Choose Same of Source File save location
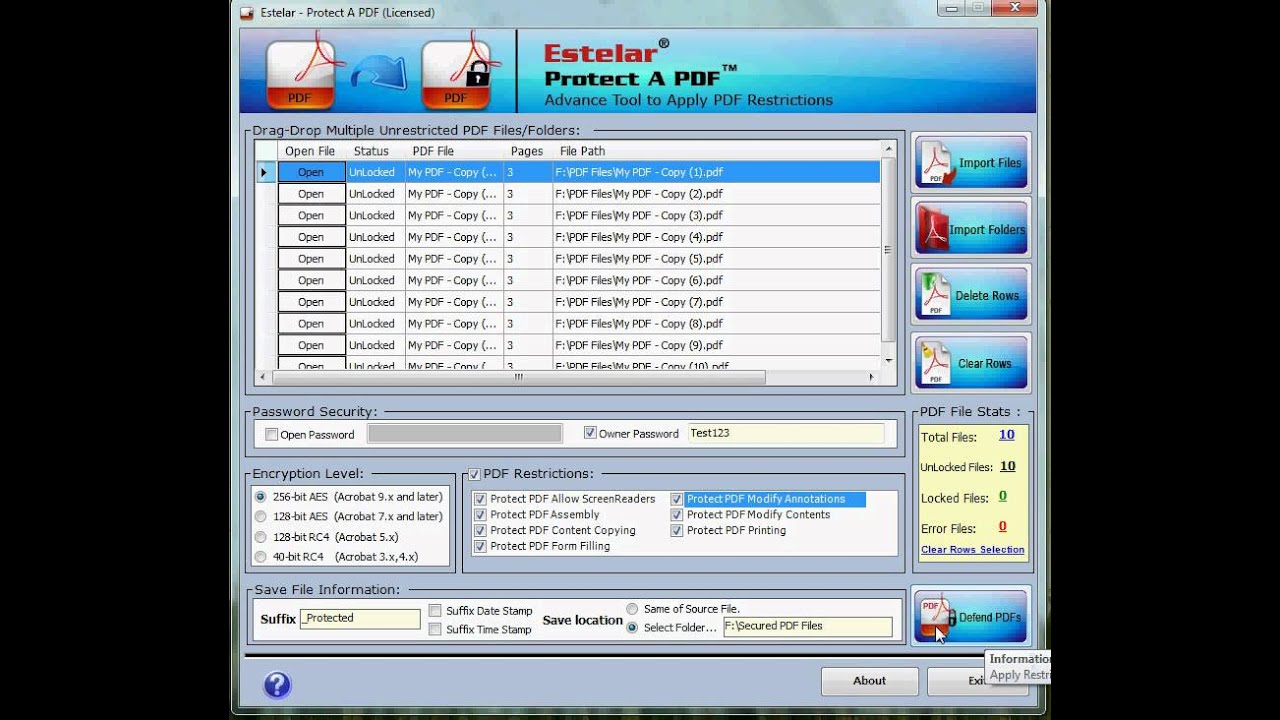Screen dimensions: 1280x720 coord(632,609)
